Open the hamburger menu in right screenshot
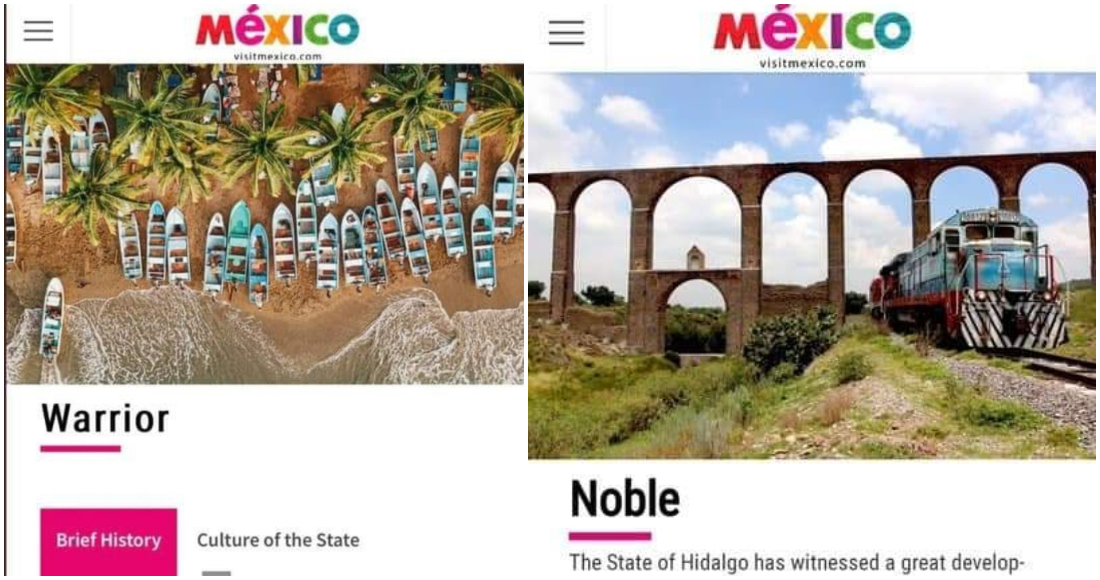 tap(566, 32)
